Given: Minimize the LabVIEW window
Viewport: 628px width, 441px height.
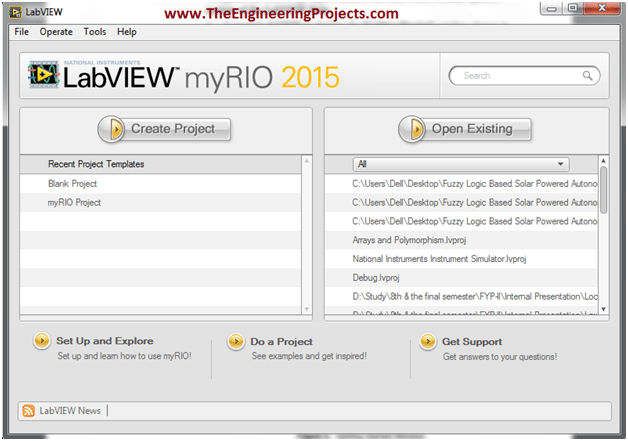Looking at the screenshot, I should 552,8.
